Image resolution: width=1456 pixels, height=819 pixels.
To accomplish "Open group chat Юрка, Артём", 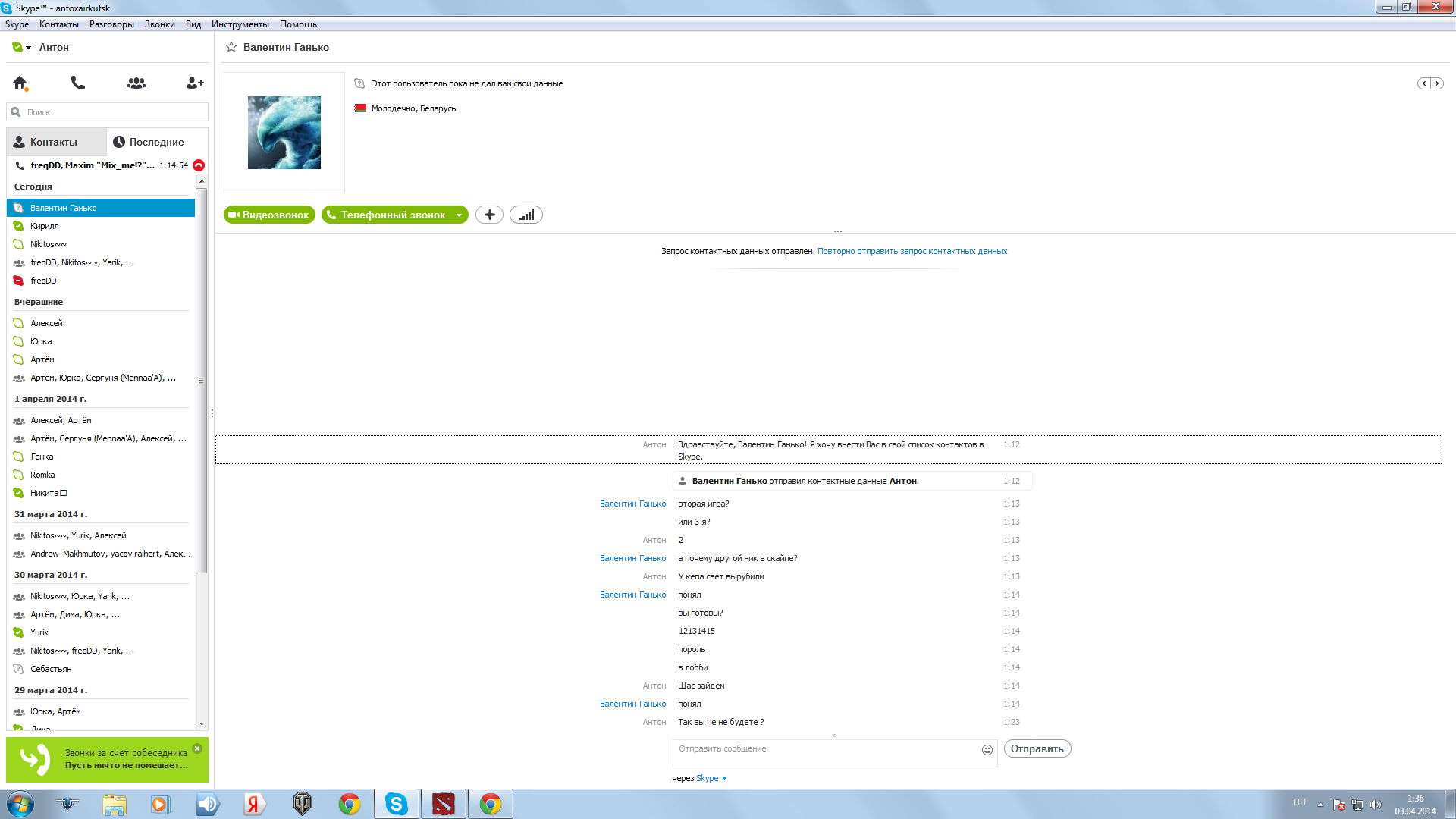I will click(x=101, y=711).
